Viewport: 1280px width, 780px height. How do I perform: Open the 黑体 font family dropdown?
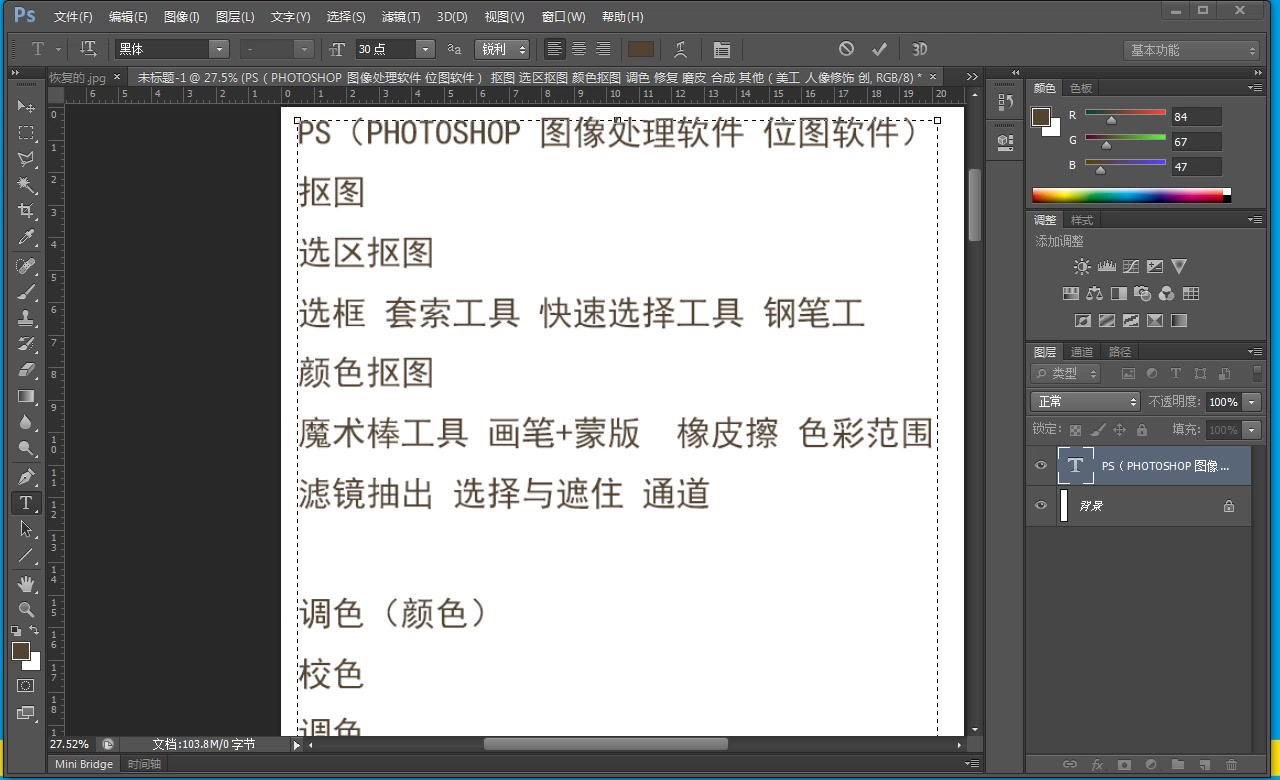[x=219, y=49]
